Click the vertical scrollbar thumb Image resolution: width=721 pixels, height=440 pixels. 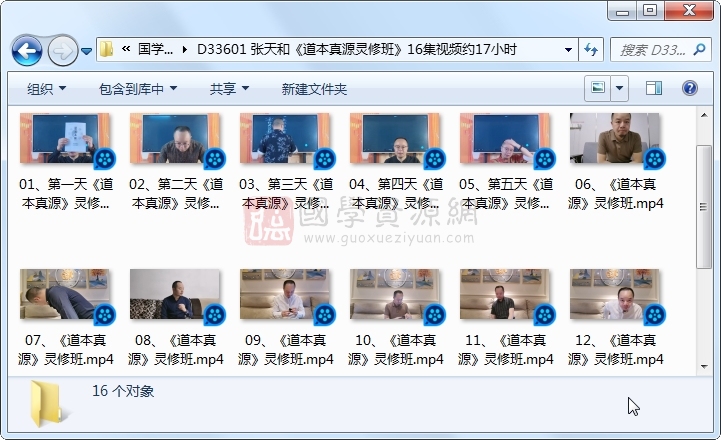coord(704,206)
